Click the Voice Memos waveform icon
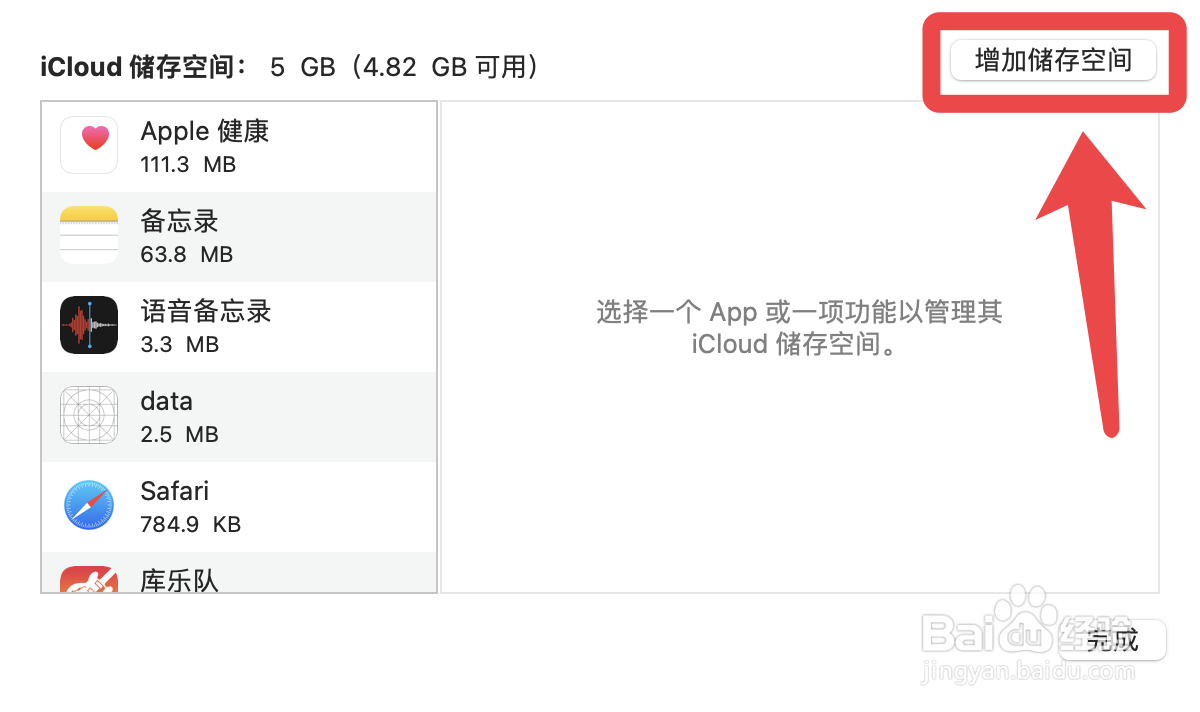The width and height of the screenshot is (1200, 712). pyautogui.click(x=89, y=325)
